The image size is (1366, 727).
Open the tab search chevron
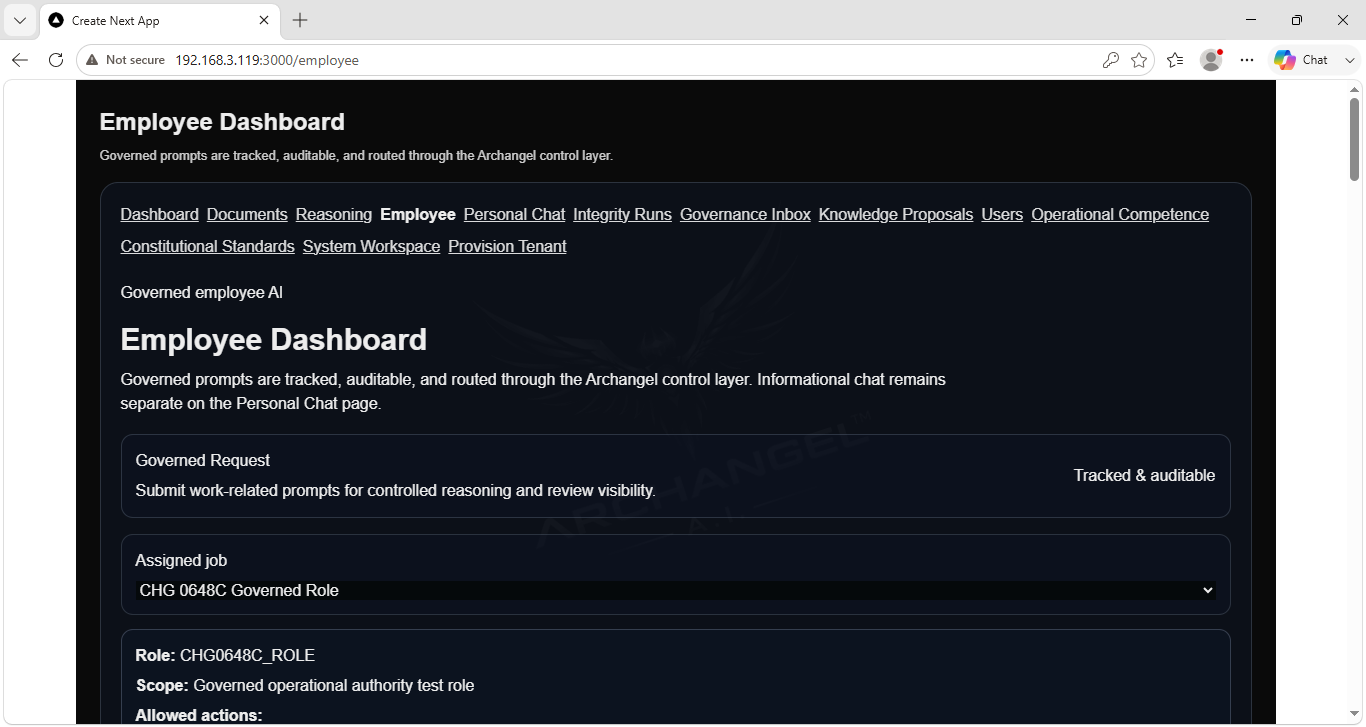coord(20,20)
